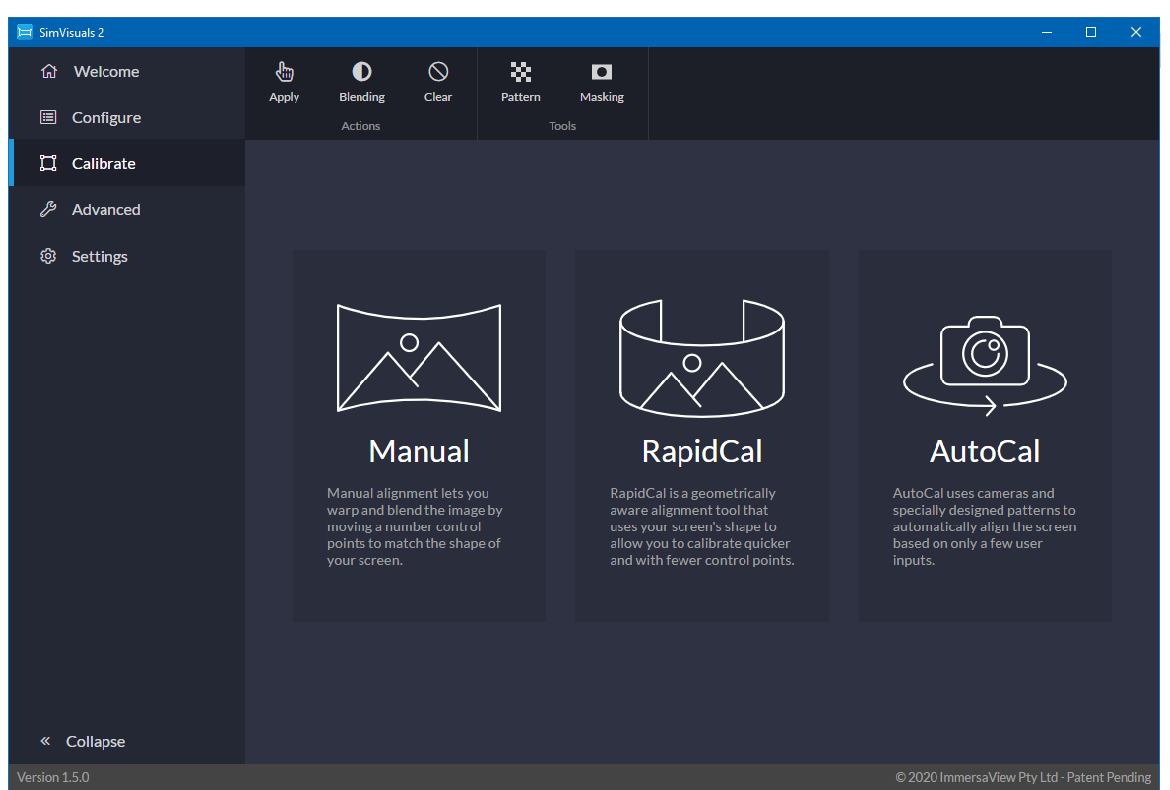Click the RapidCal cylindrical screen icon
Image resolution: width=1170 pixels, height=790 pixels.
[x=701, y=358]
